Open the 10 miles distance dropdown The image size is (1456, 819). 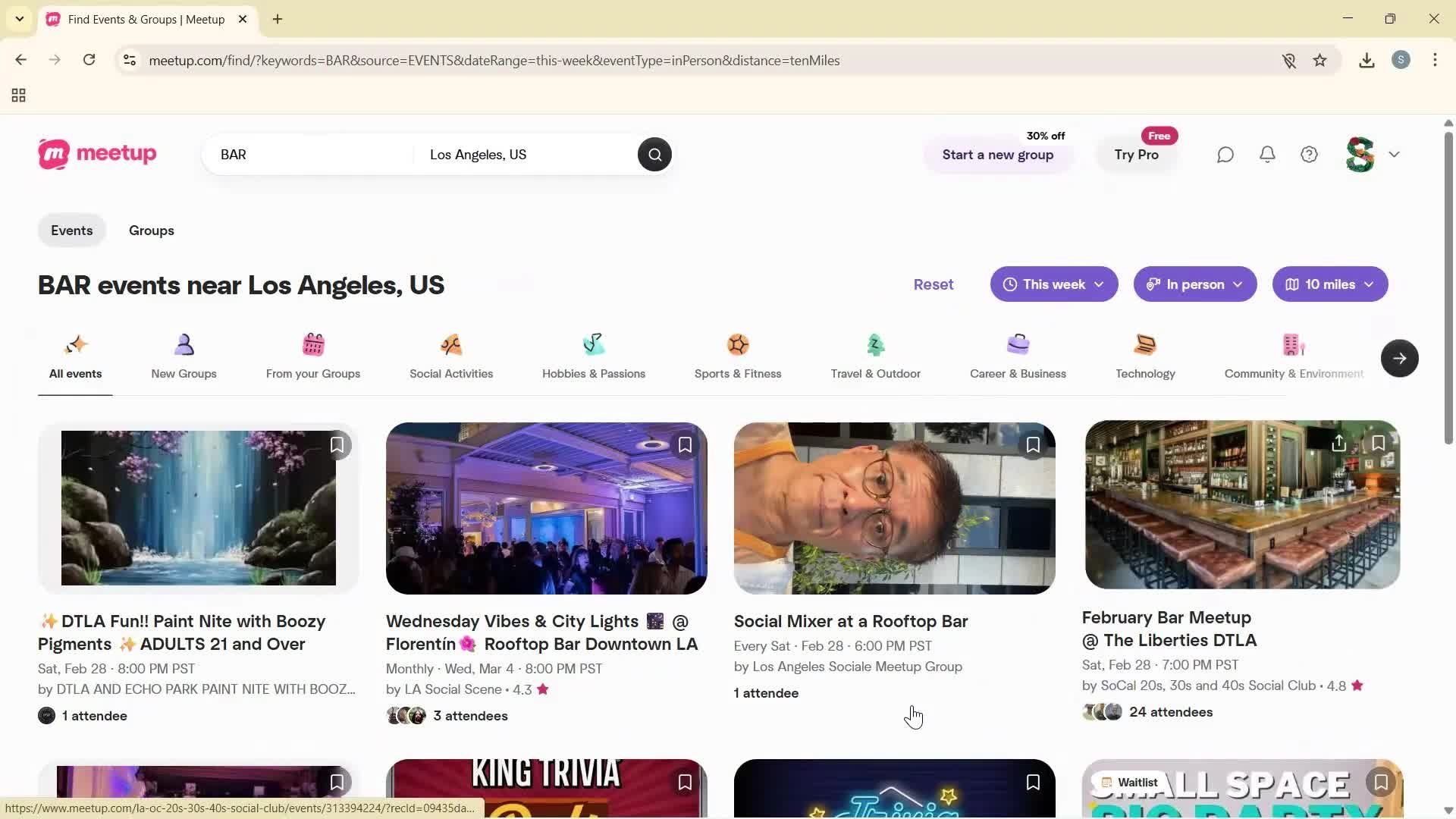[1329, 284]
